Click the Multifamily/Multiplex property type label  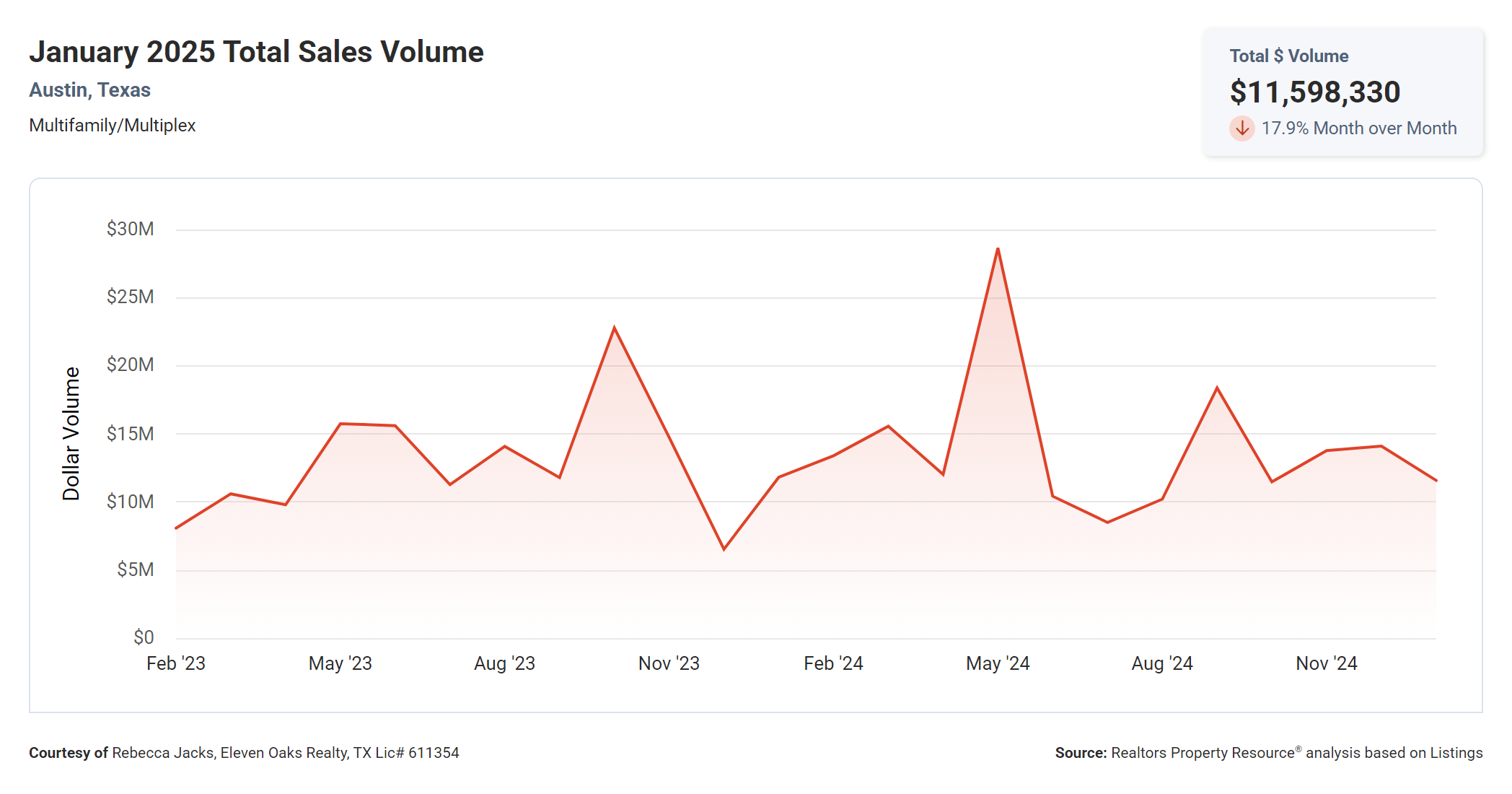pyautogui.click(x=112, y=126)
